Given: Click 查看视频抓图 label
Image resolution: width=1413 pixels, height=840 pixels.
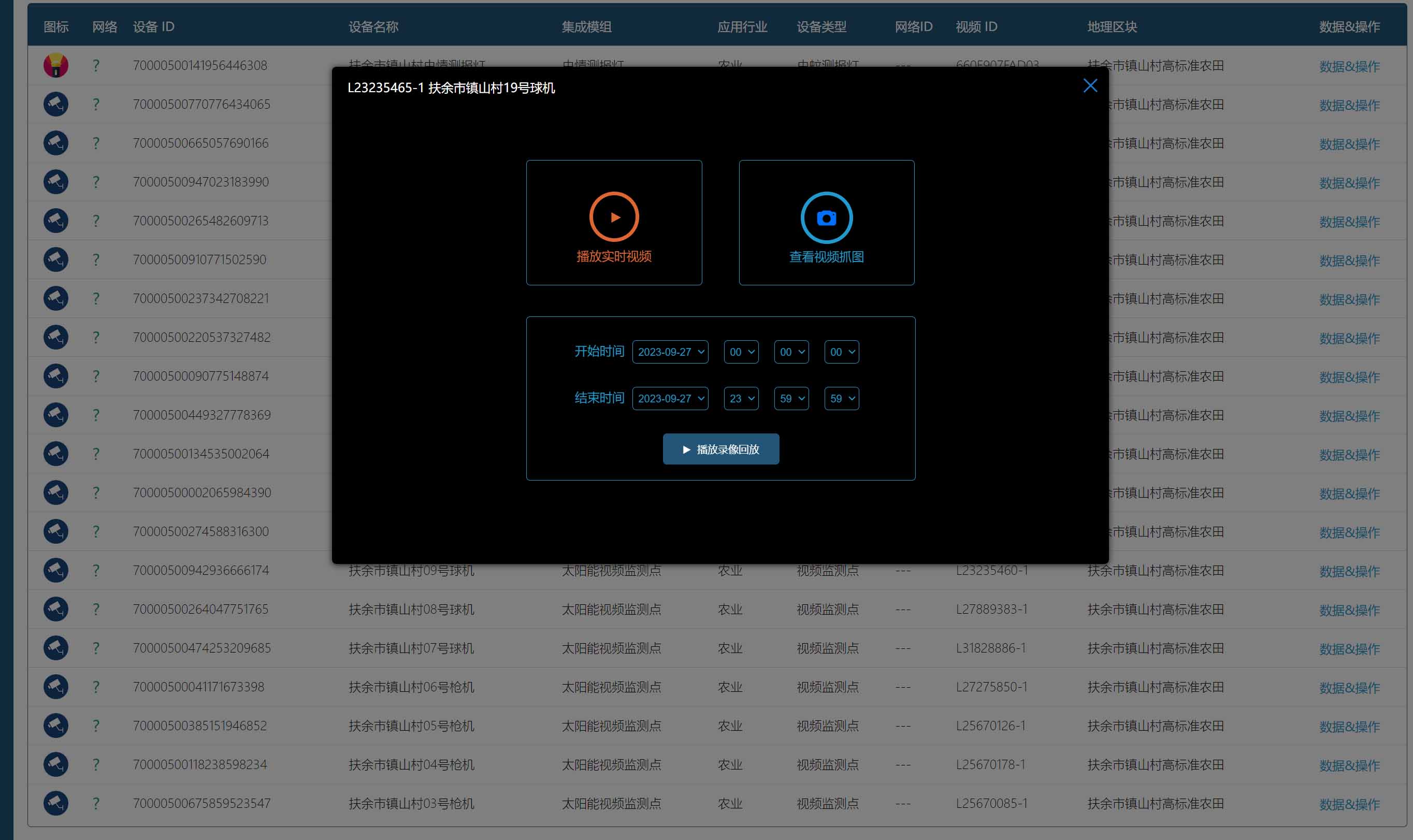Looking at the screenshot, I should point(827,256).
